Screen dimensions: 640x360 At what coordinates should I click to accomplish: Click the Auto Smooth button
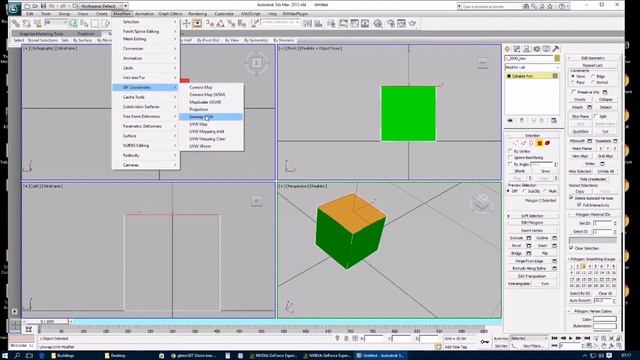(580, 301)
